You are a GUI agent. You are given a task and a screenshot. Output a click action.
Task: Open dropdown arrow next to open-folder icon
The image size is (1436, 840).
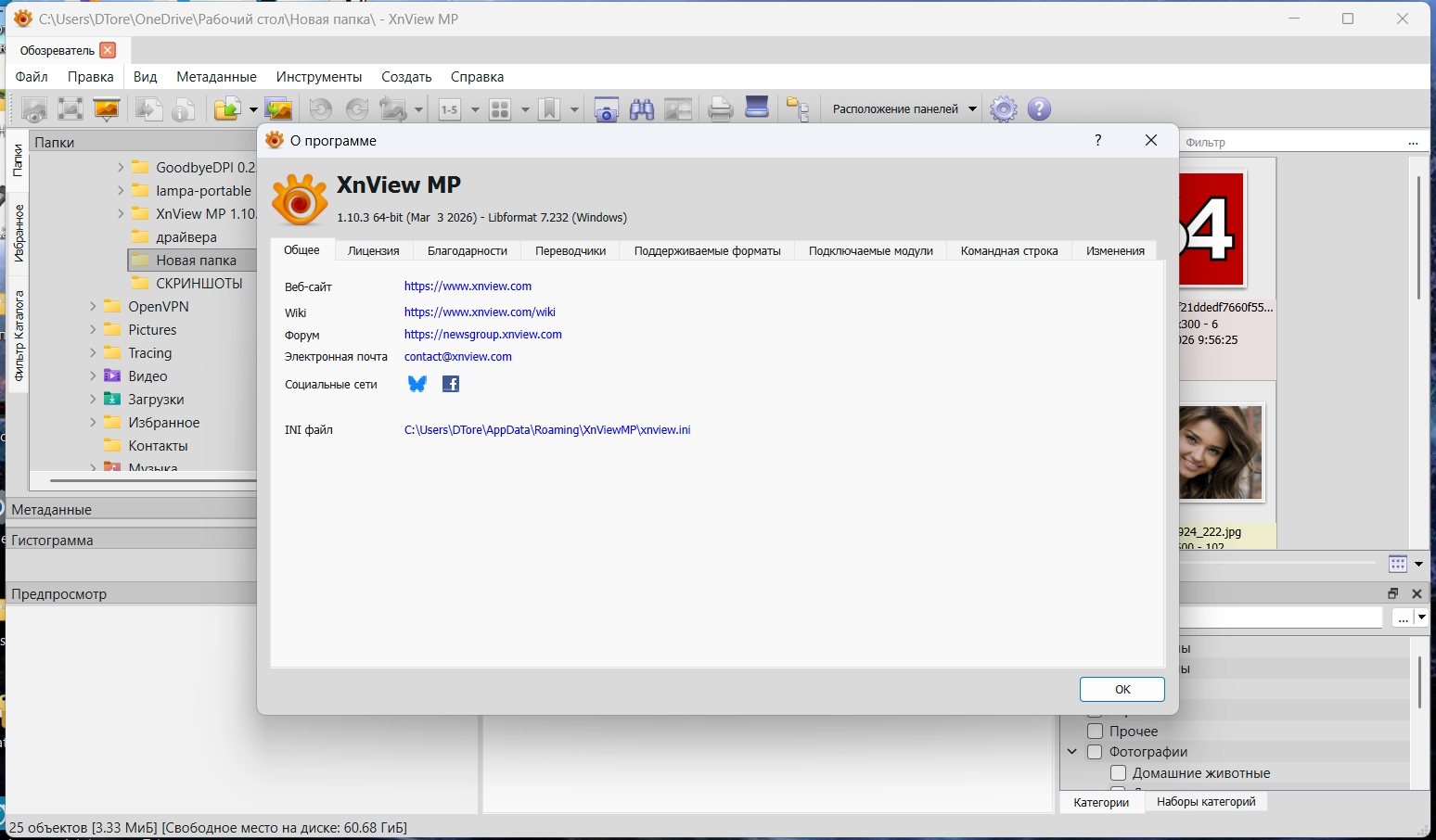click(x=252, y=109)
